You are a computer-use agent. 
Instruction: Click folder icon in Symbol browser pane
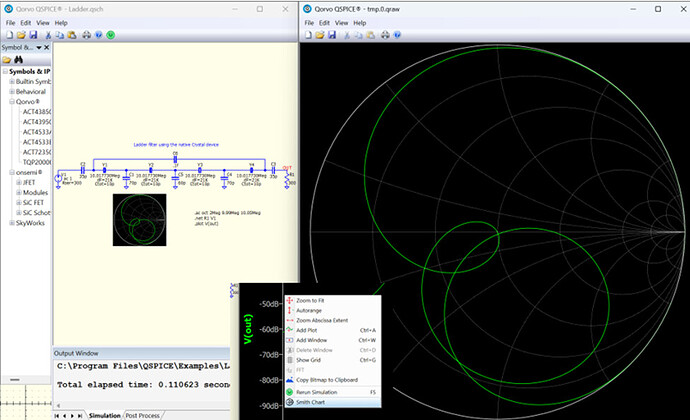pyautogui.click(x=7, y=59)
